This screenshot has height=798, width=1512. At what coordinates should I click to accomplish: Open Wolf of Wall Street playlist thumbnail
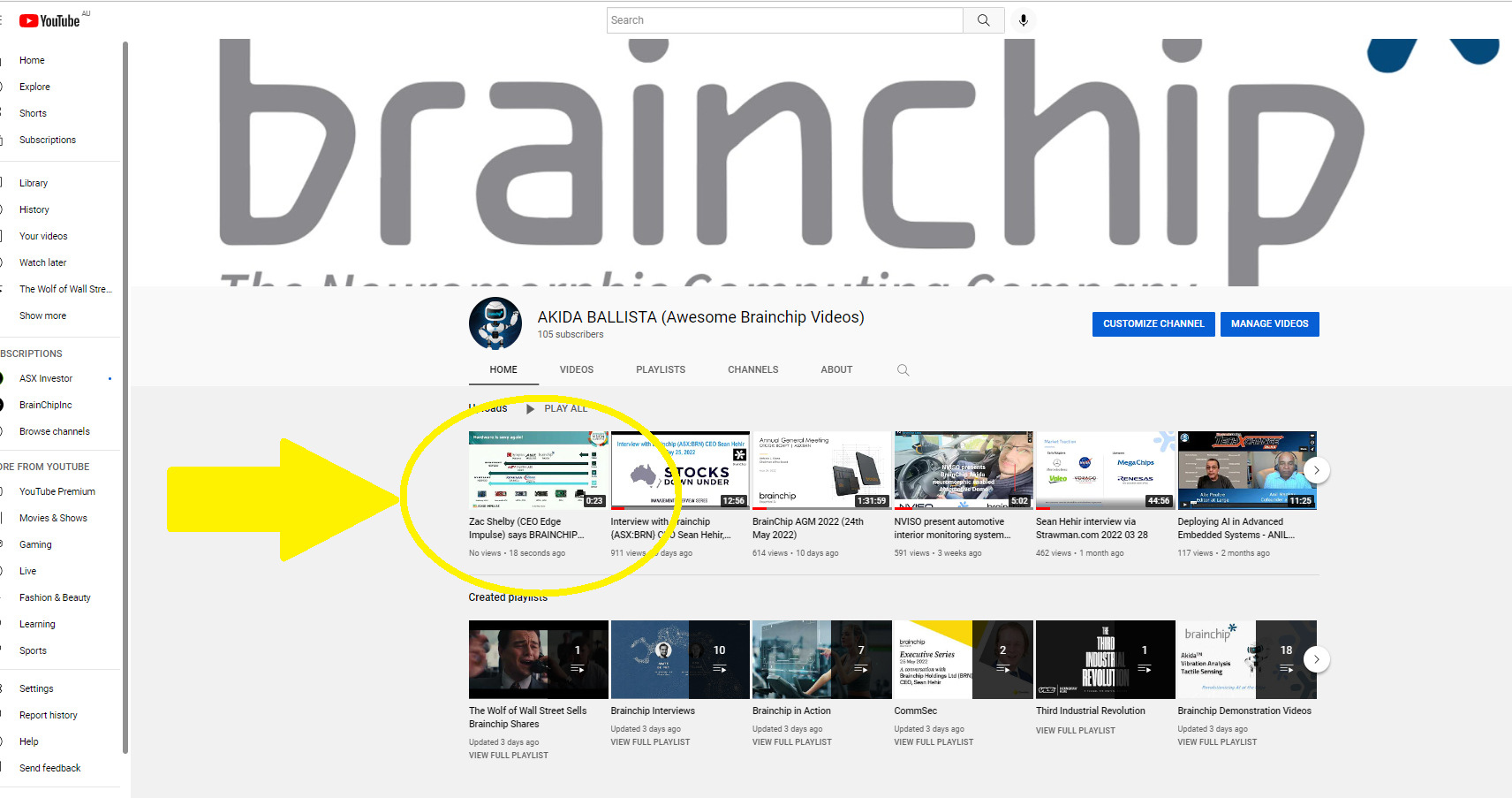[538, 659]
